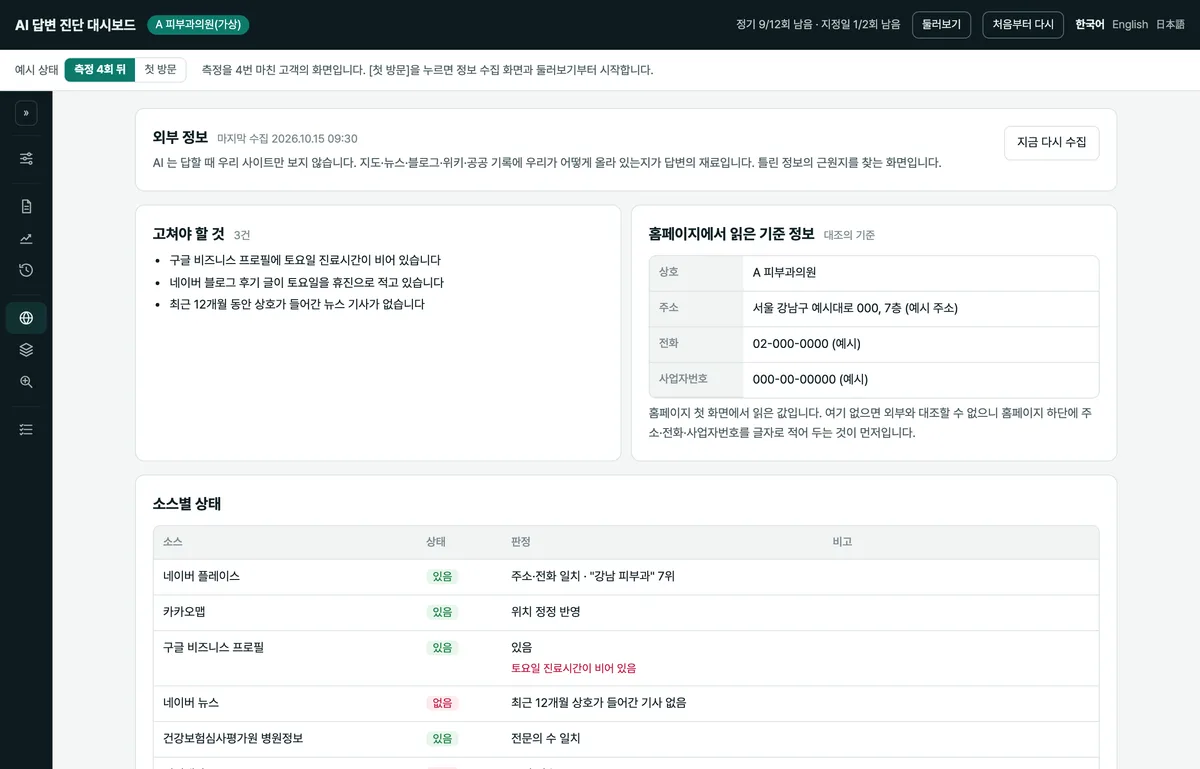Image resolution: width=1200 pixels, height=769 pixels.
Task: Click the first fix item about 구글 비즈니스 프로필
Action: 305,260
